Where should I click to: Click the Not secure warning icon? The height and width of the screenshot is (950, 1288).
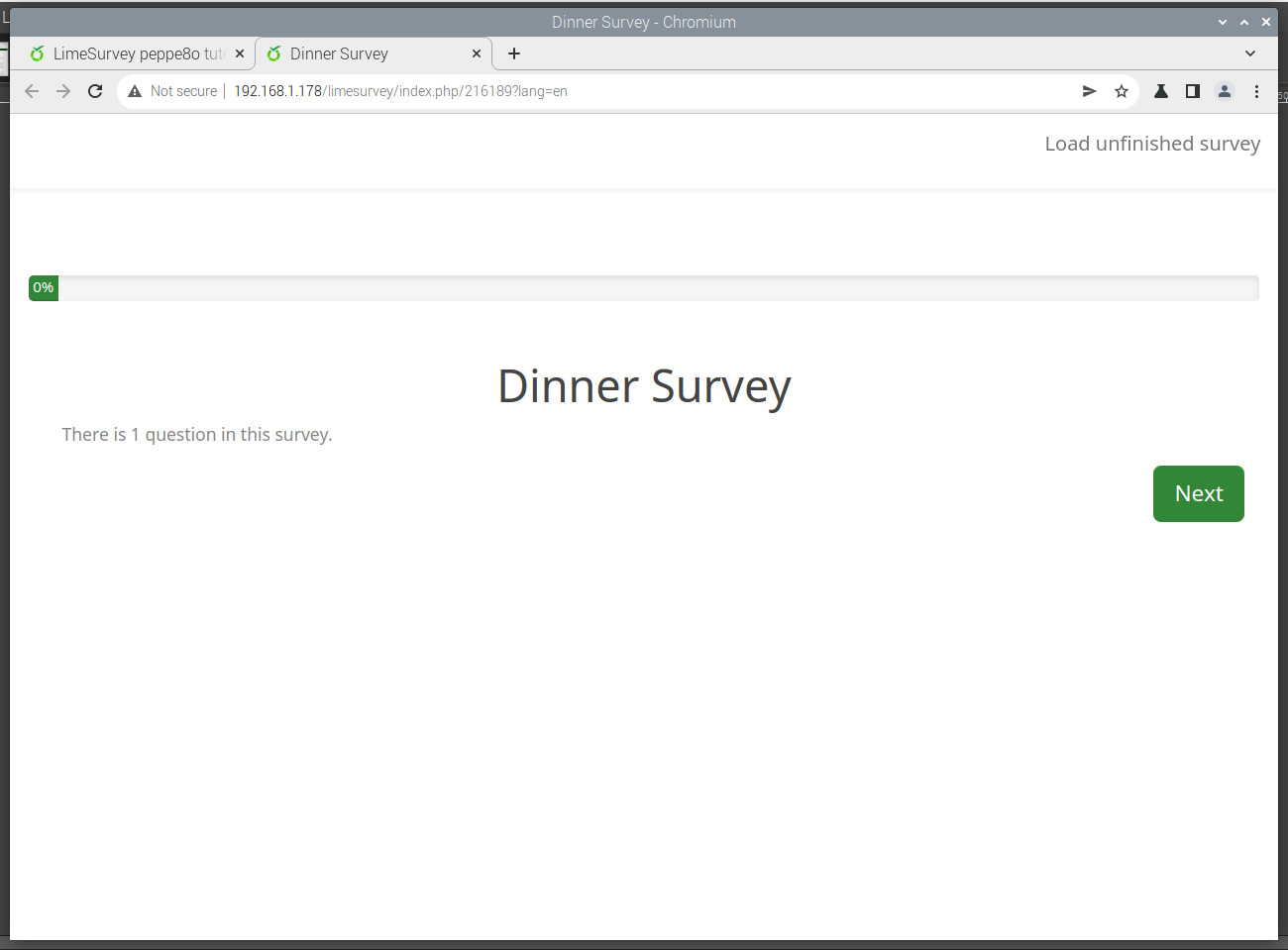[x=134, y=90]
